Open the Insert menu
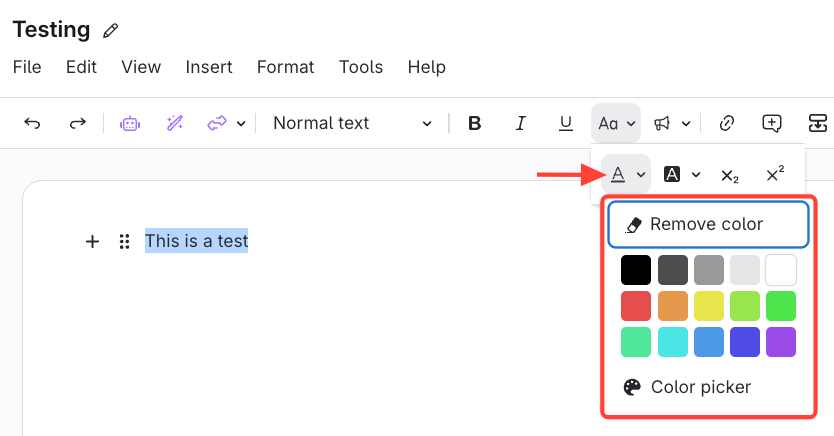Image resolution: width=834 pixels, height=436 pixels. click(x=209, y=67)
